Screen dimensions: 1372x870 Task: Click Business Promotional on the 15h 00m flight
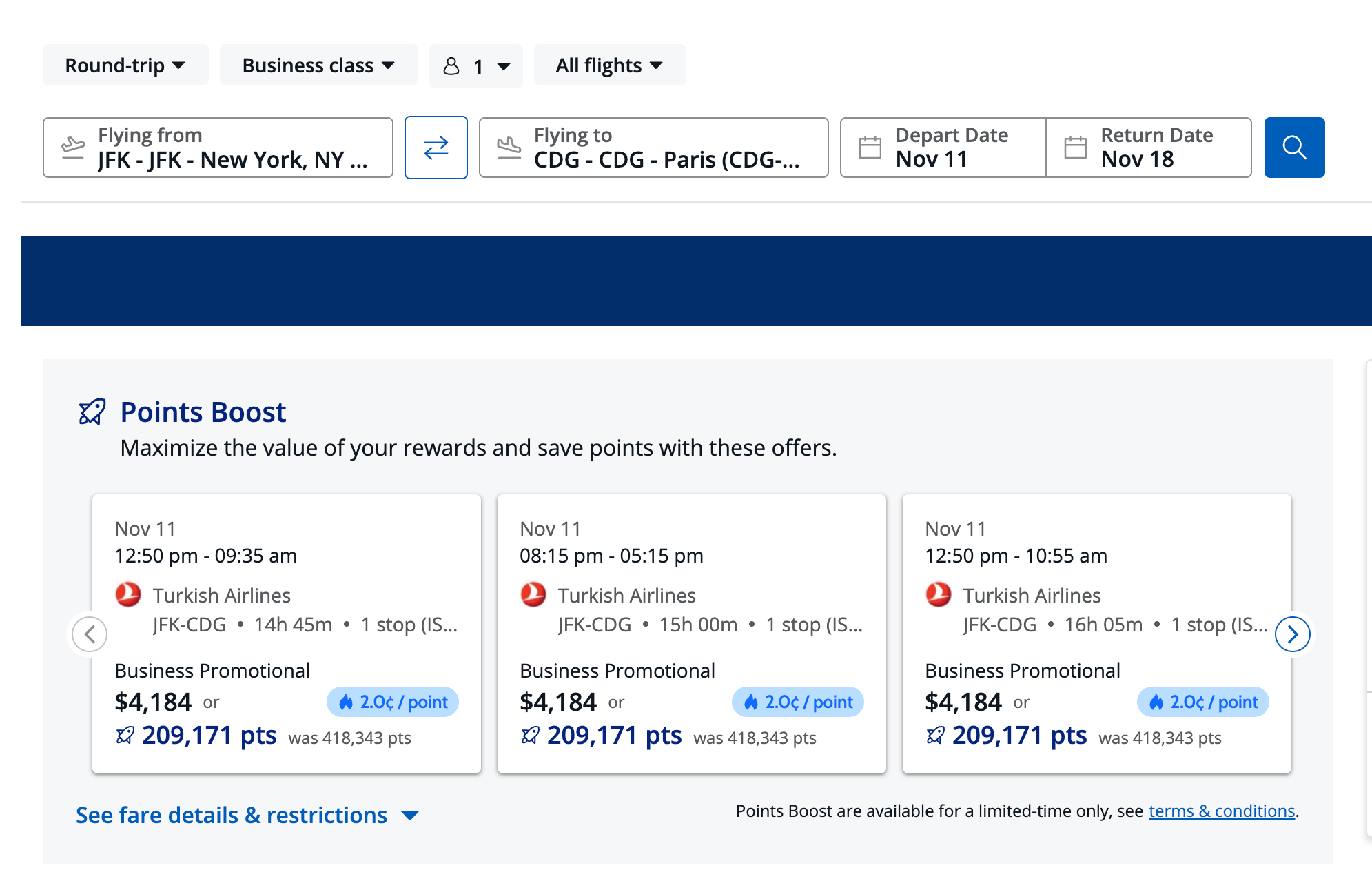pos(617,671)
